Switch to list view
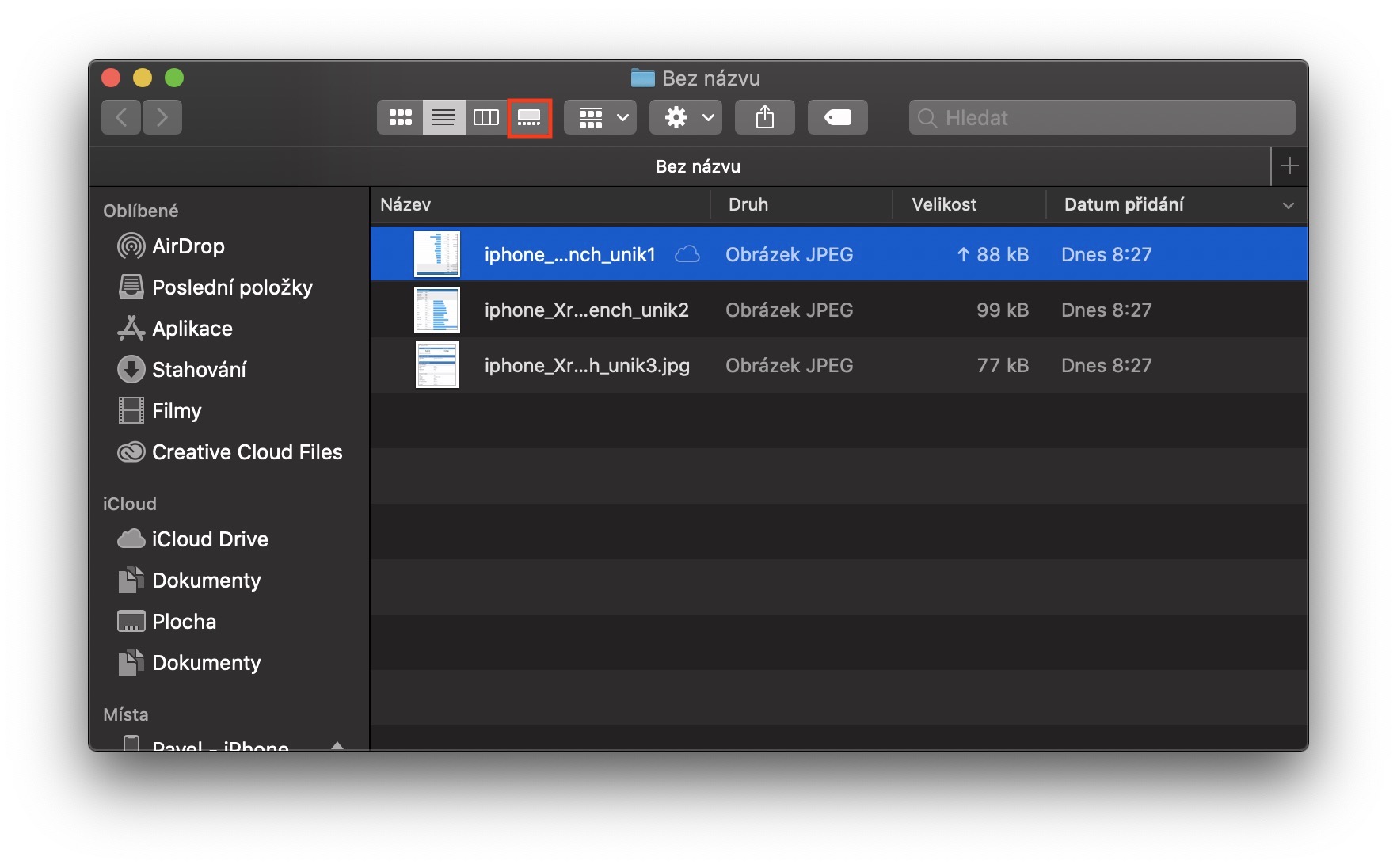This screenshot has width=1397, height=868. click(x=443, y=117)
